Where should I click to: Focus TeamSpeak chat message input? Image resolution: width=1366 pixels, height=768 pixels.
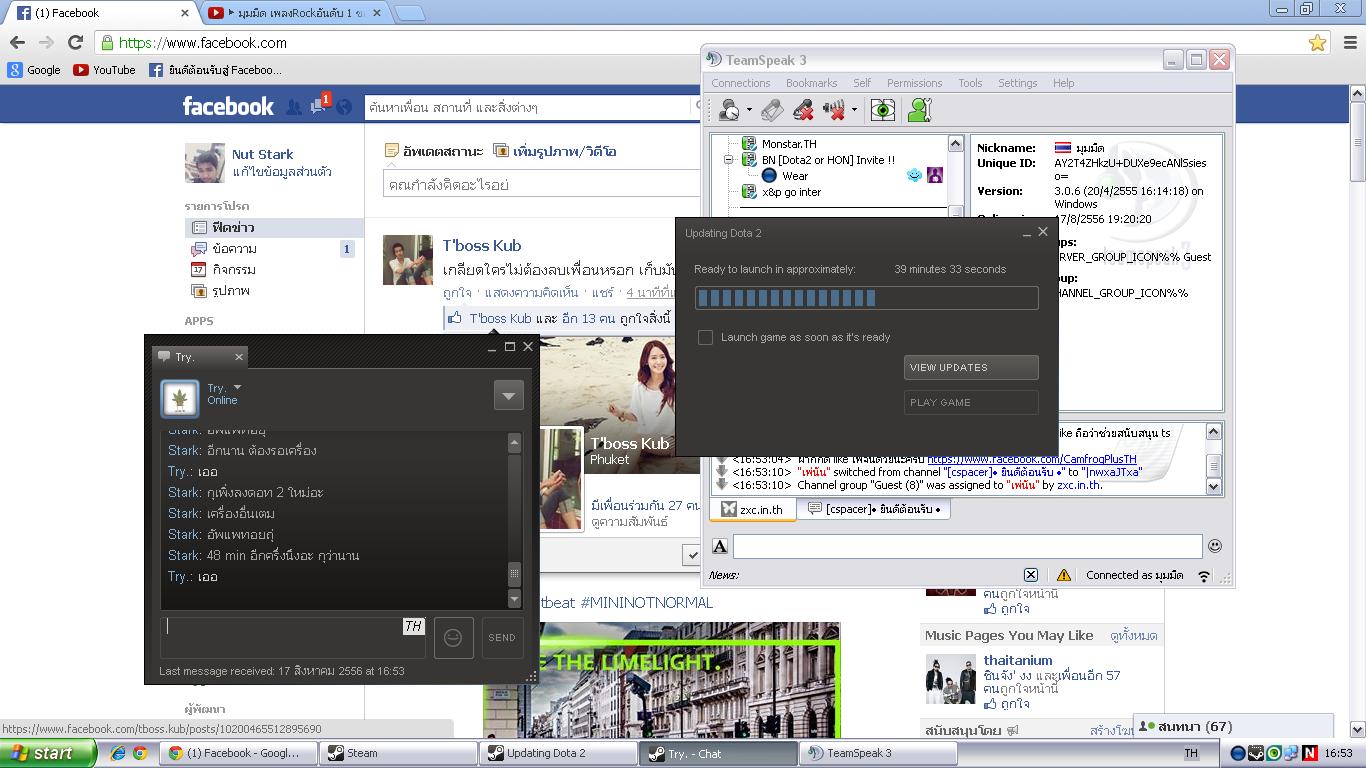tap(967, 546)
